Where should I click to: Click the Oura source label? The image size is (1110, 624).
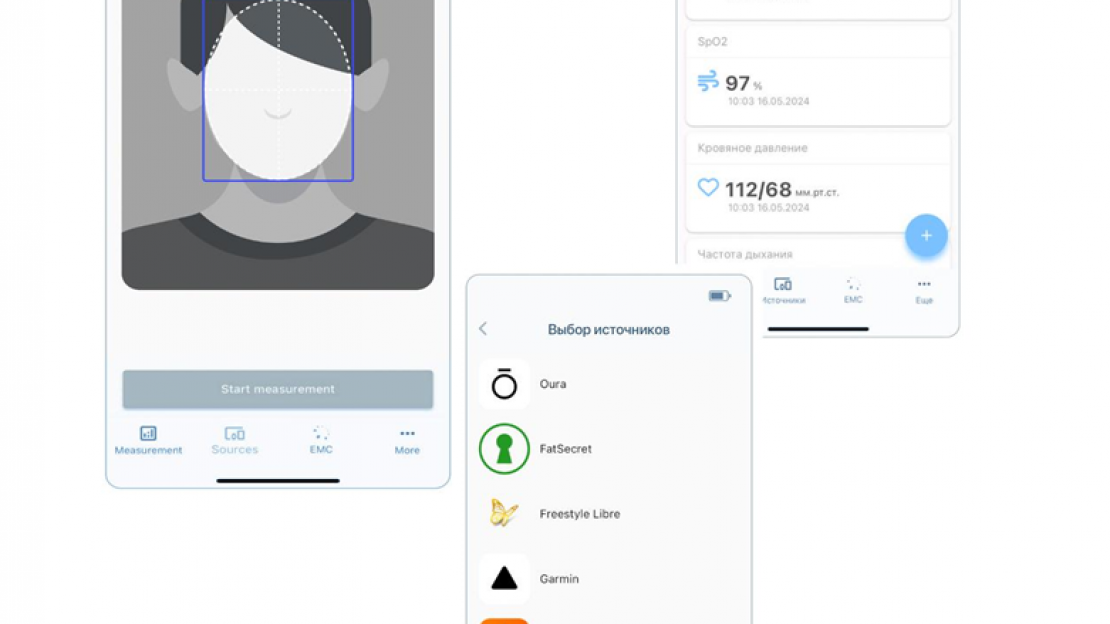553,384
